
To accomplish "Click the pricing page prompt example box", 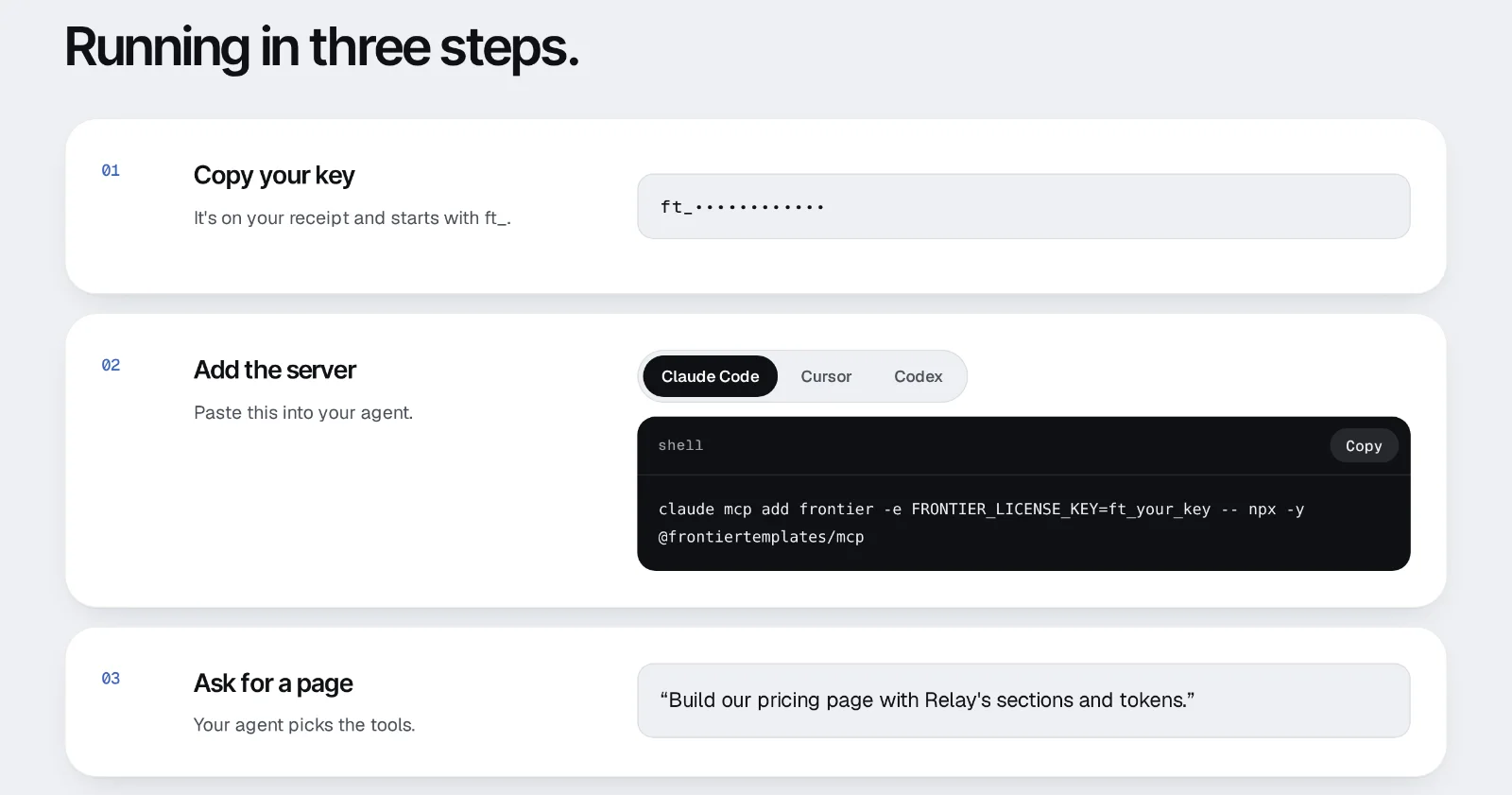I will pyautogui.click(x=1023, y=700).
